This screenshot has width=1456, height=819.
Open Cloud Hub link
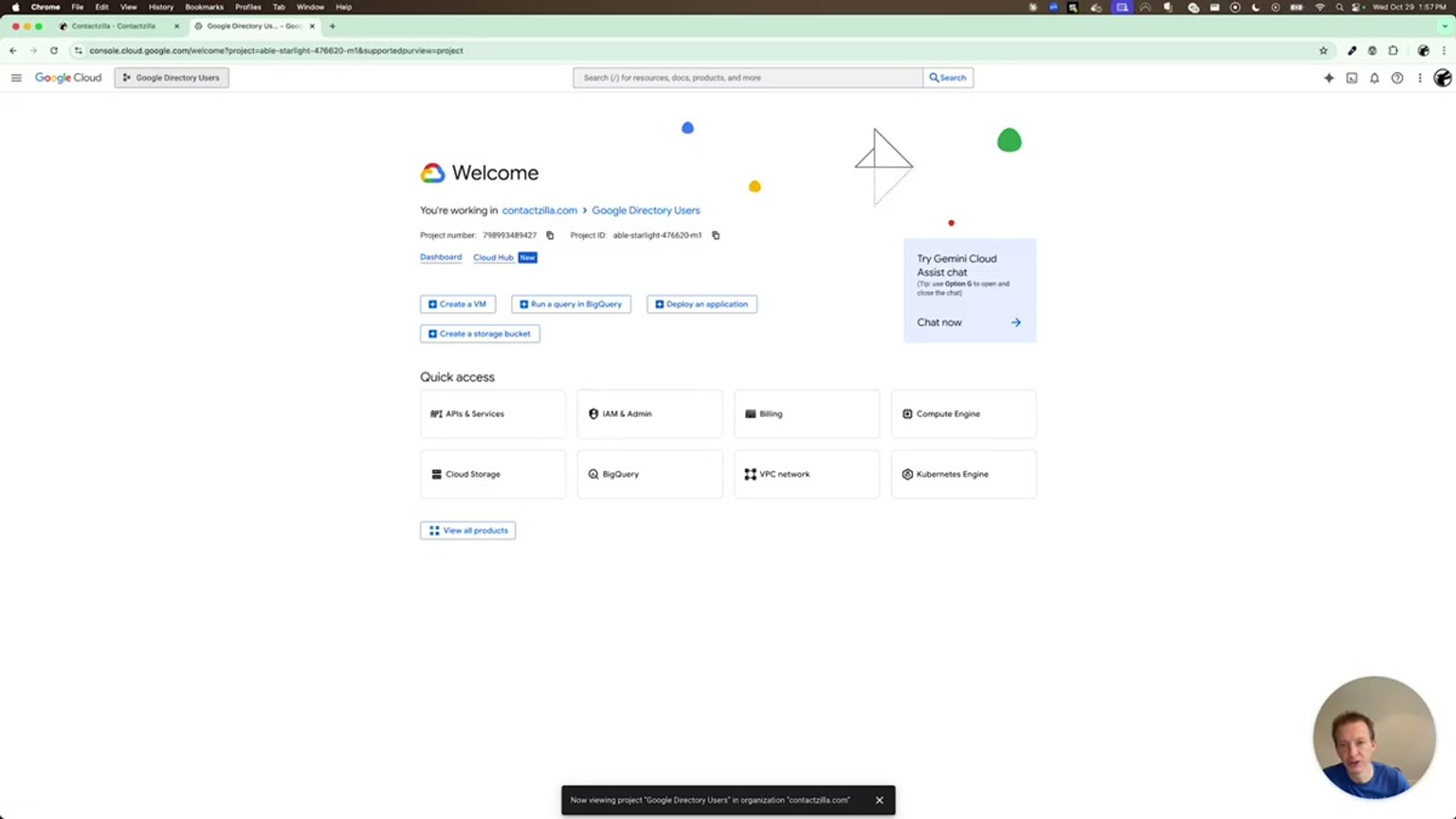493,258
